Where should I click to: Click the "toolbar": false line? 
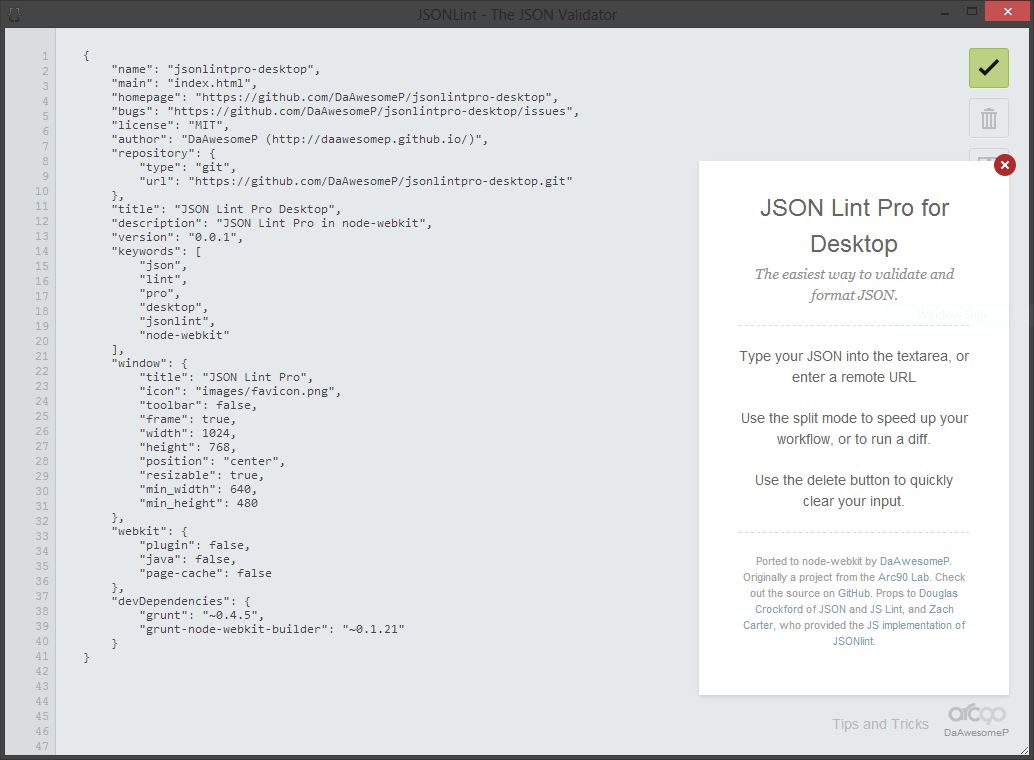[x=198, y=405]
